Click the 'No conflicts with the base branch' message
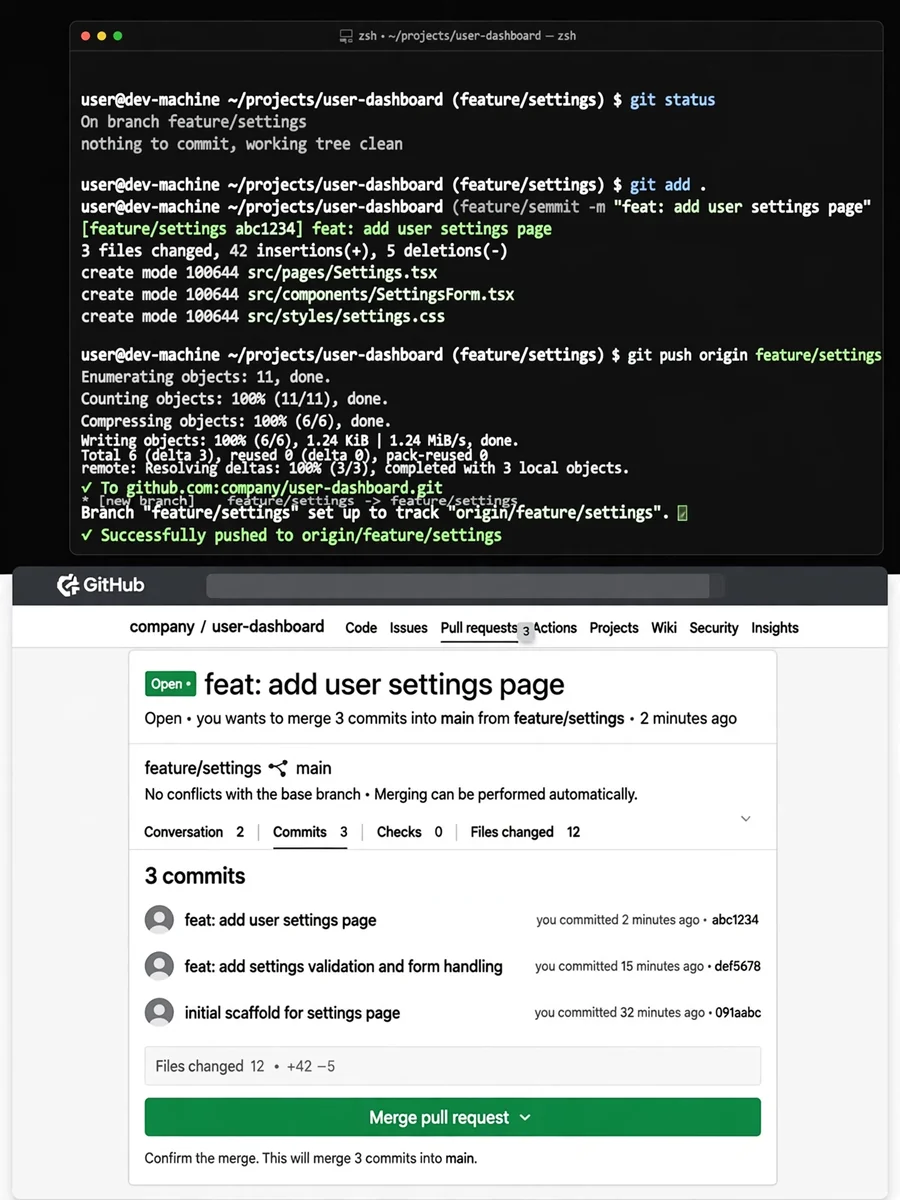The width and height of the screenshot is (900, 1200). point(391,794)
